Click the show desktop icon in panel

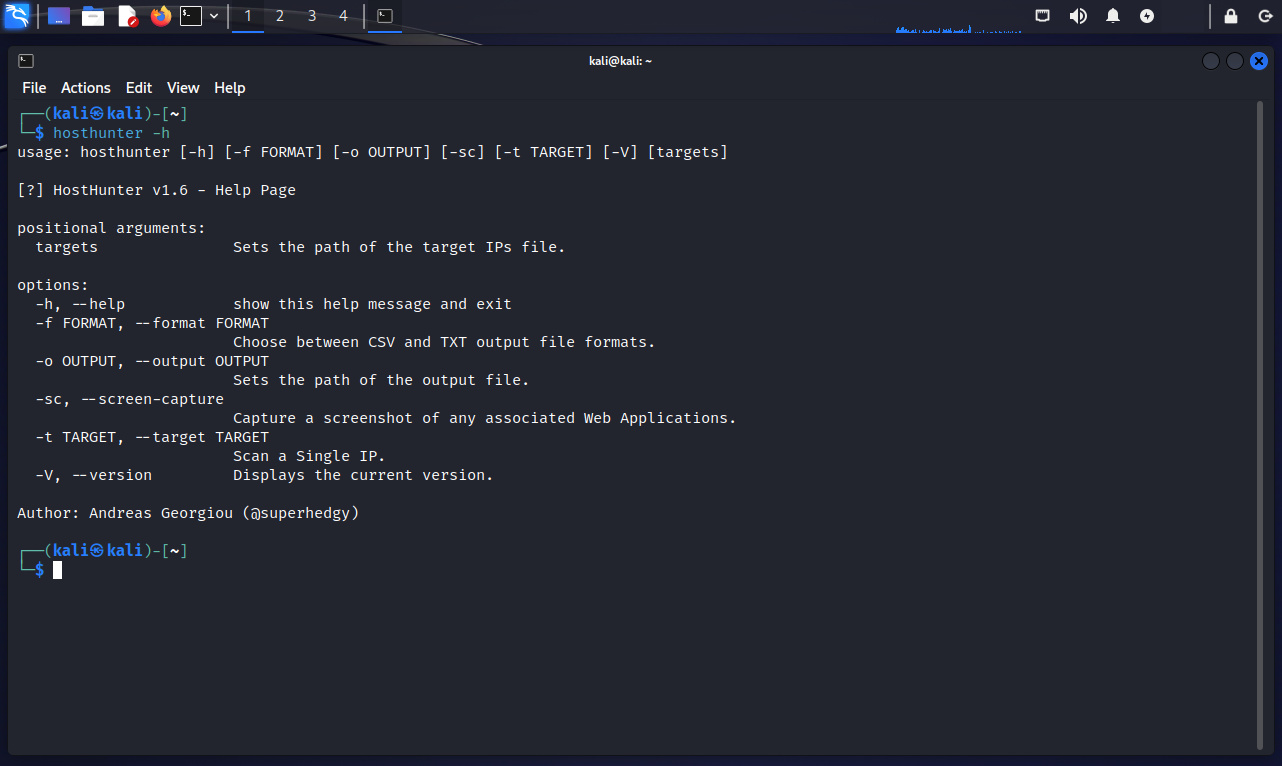pyautogui.click(x=59, y=16)
